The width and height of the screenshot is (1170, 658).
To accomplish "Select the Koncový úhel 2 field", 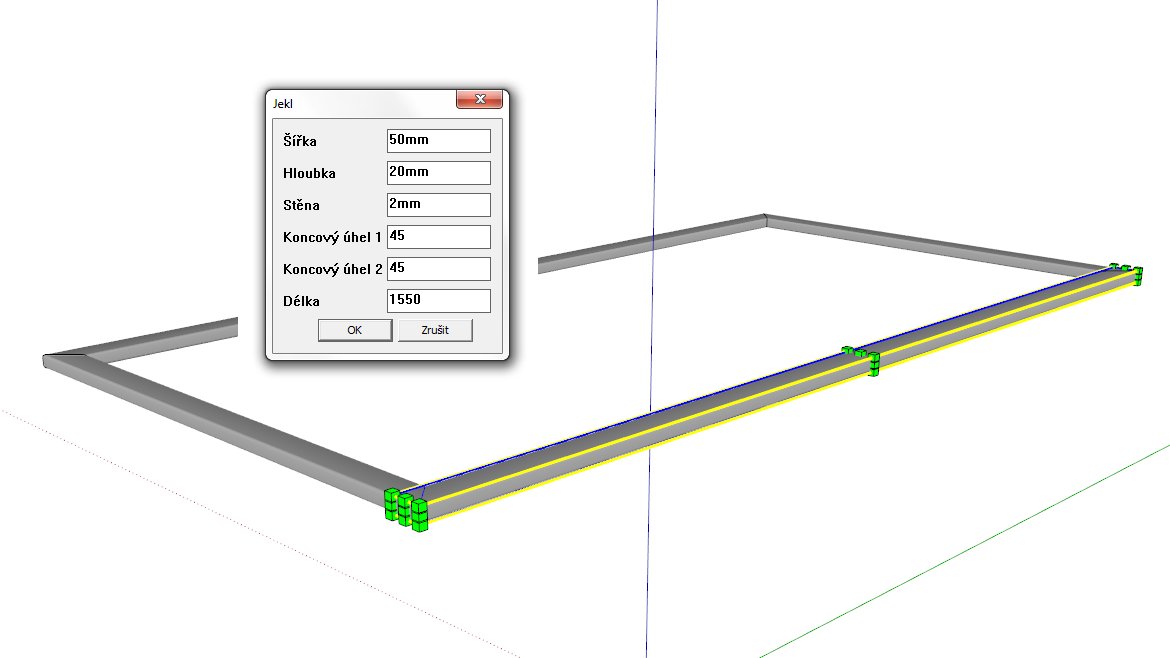I will pyautogui.click(x=438, y=269).
